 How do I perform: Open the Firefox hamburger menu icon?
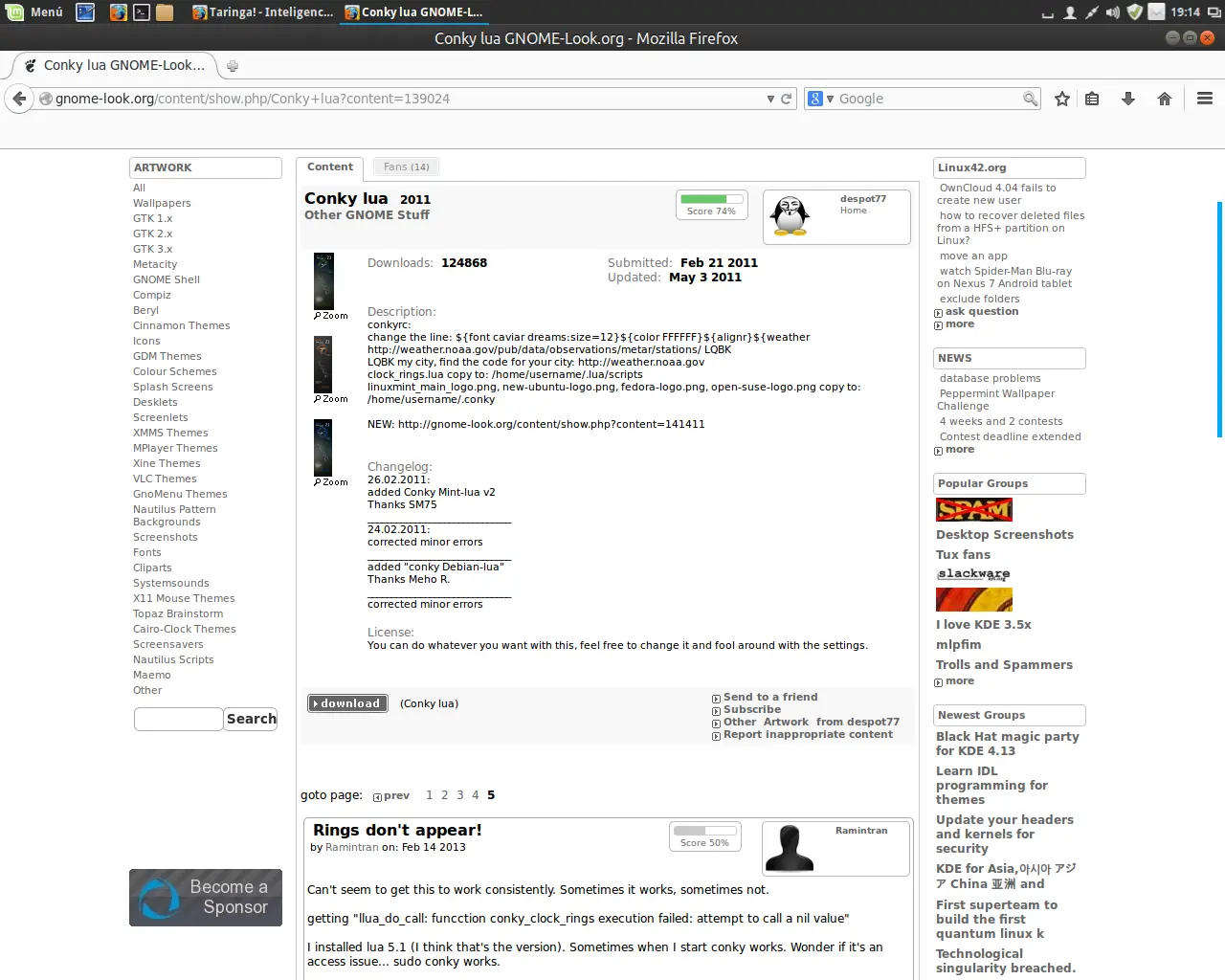click(x=1204, y=98)
